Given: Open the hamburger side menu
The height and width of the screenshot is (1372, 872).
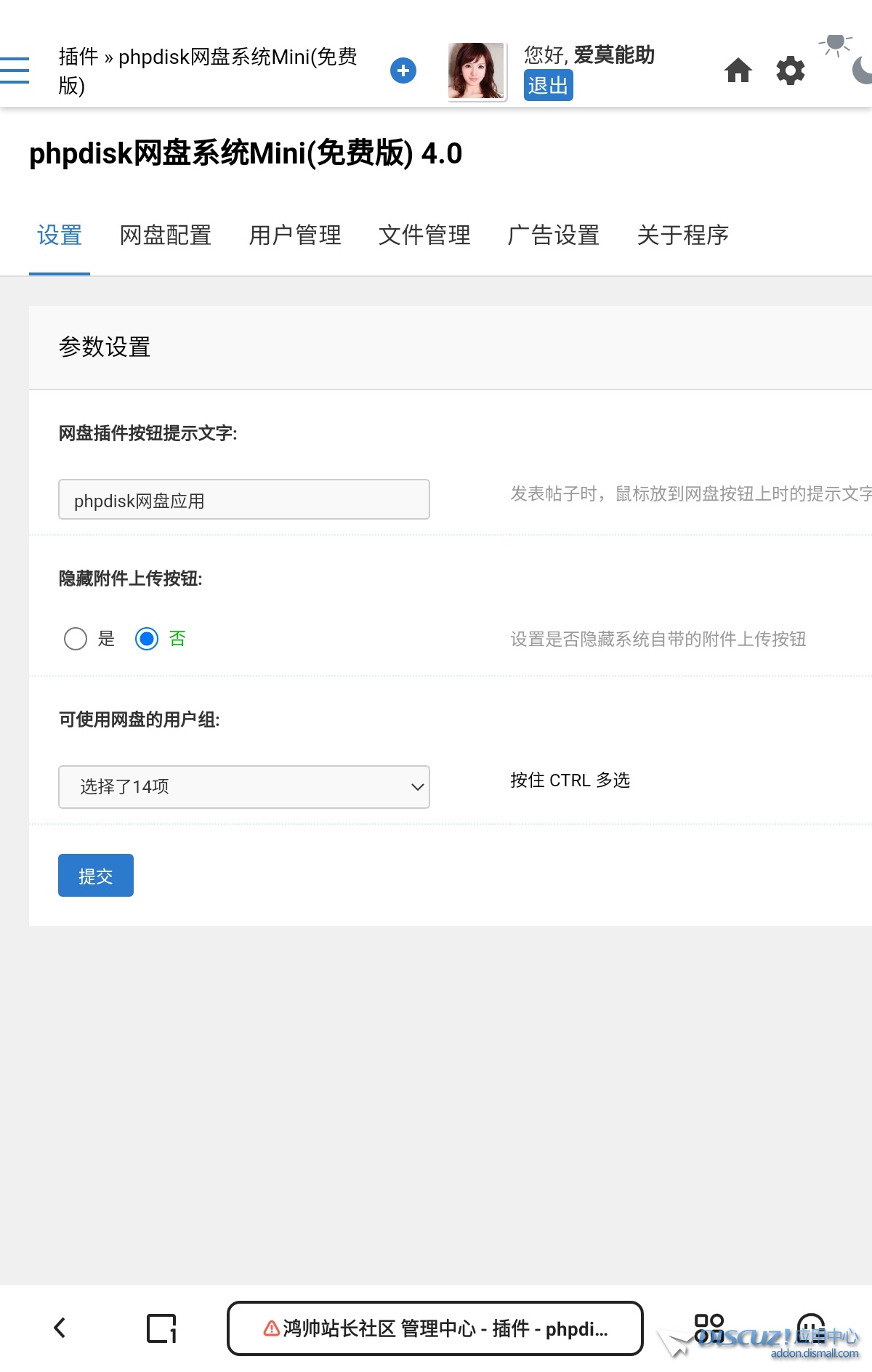Looking at the screenshot, I should [x=15, y=70].
